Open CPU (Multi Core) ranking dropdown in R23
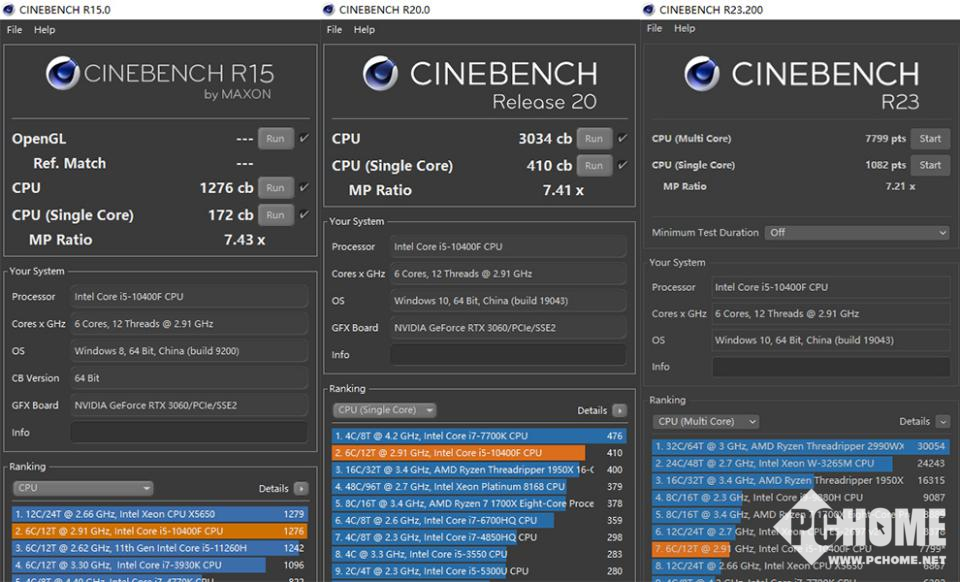The width and height of the screenshot is (960, 582). tap(706, 422)
